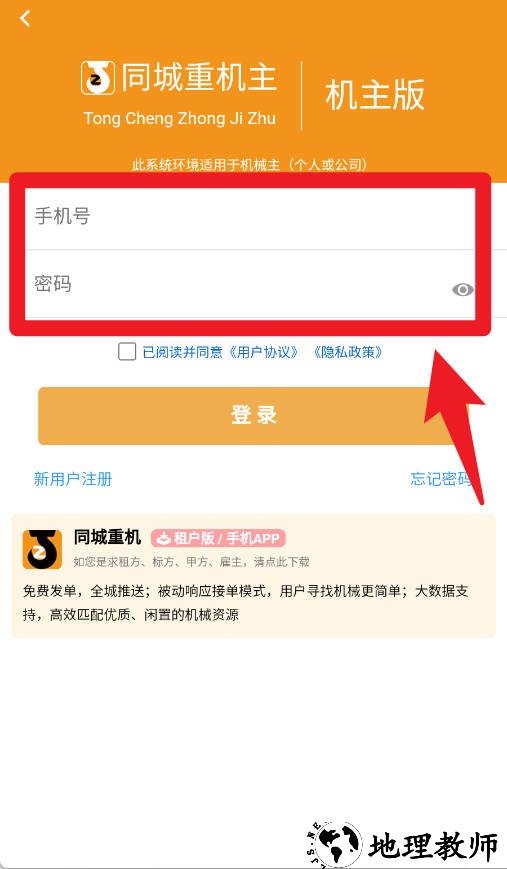The height and width of the screenshot is (869, 507).
Task: Tap the 地理教师 globe watermark logo
Action: click(334, 846)
